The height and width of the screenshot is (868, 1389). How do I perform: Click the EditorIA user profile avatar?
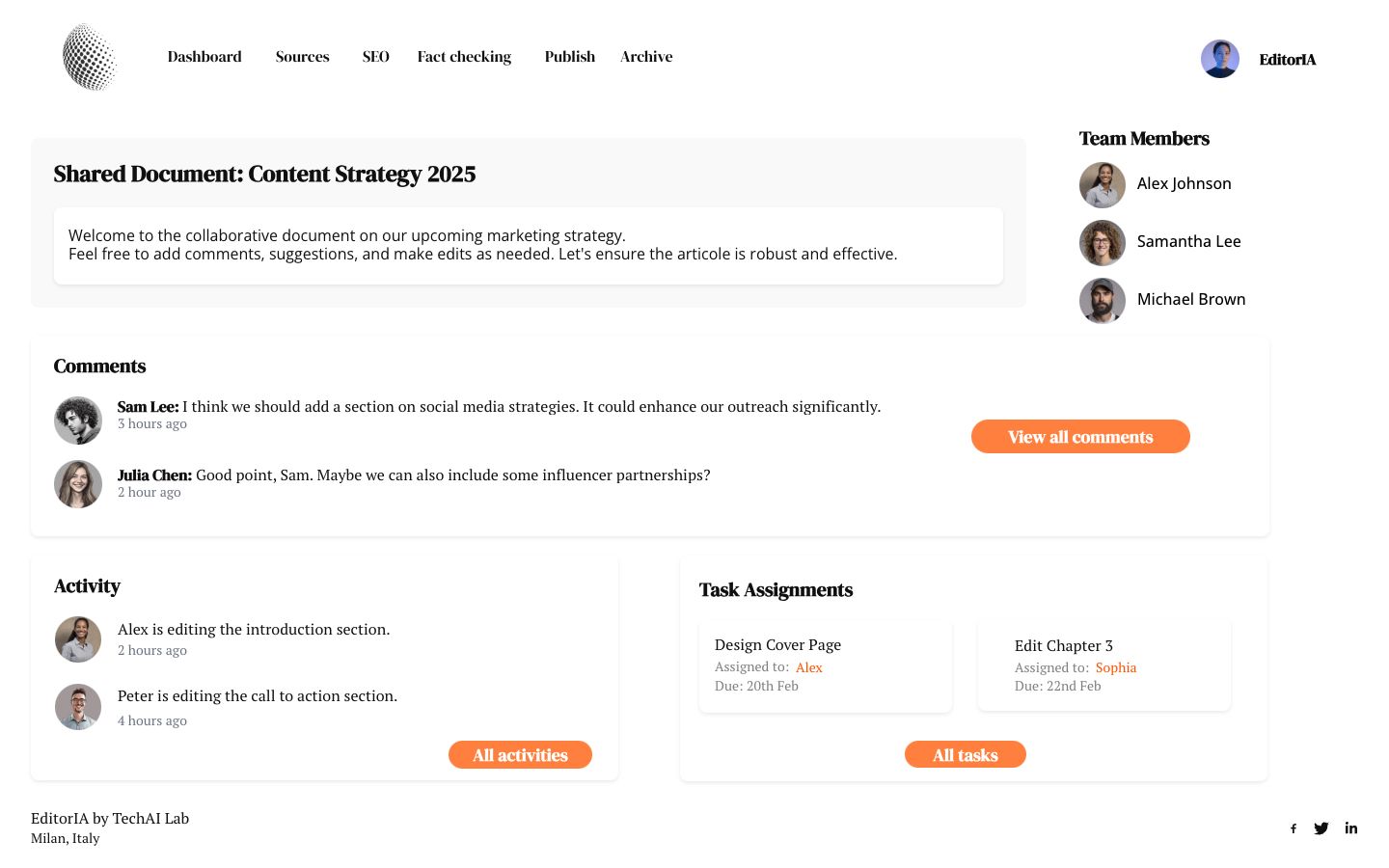pyautogui.click(x=1220, y=59)
